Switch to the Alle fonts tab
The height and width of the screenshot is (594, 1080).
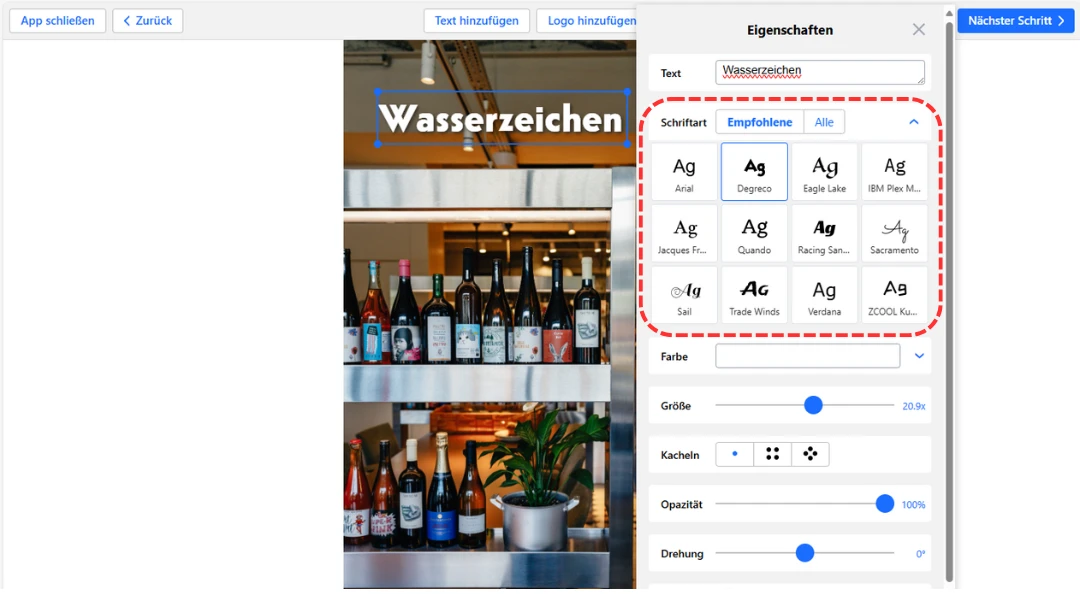click(824, 122)
